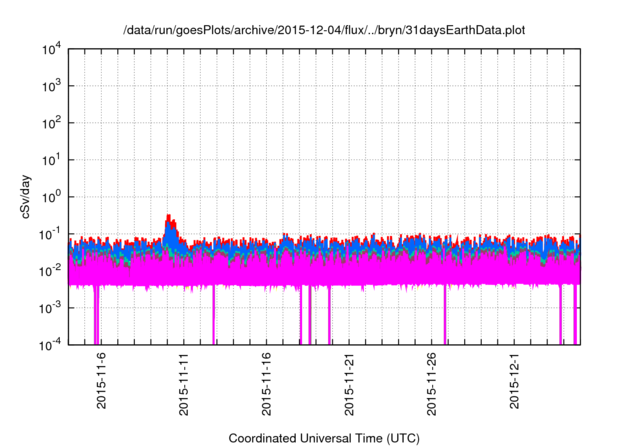
Task: Click the 2015-12-1 date tick label
Action: point(514,380)
